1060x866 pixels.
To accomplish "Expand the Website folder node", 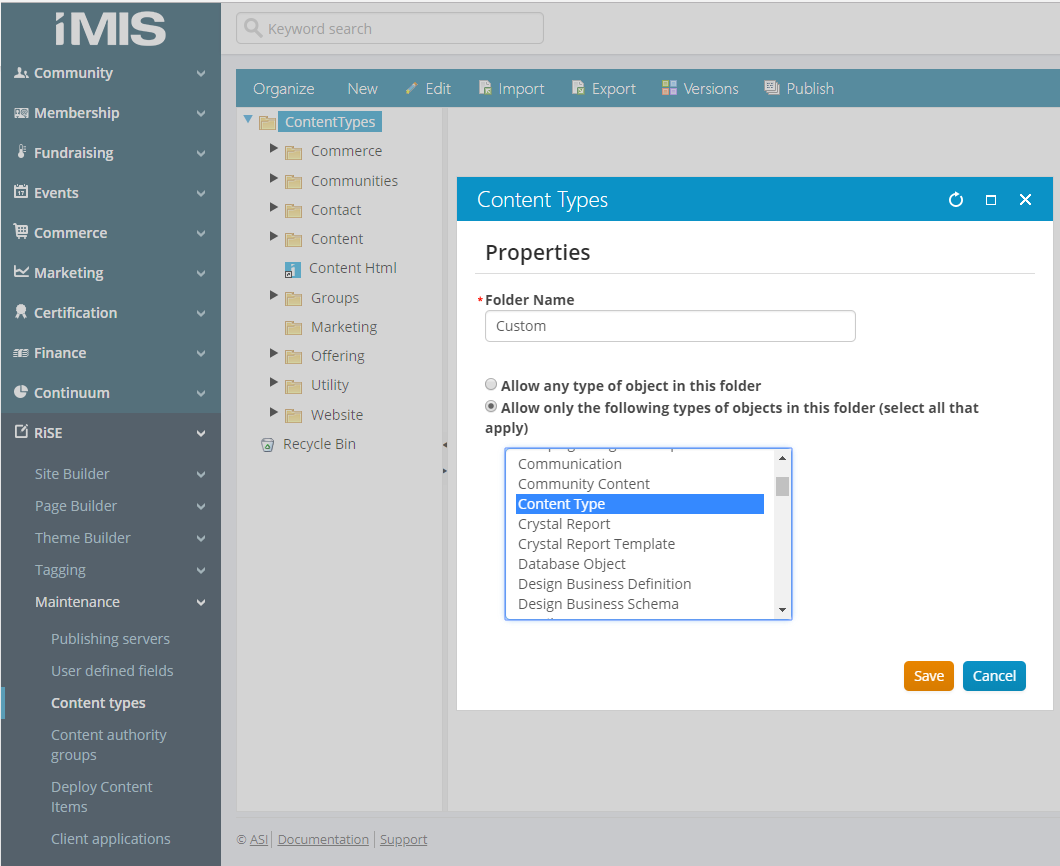I will coord(274,413).
